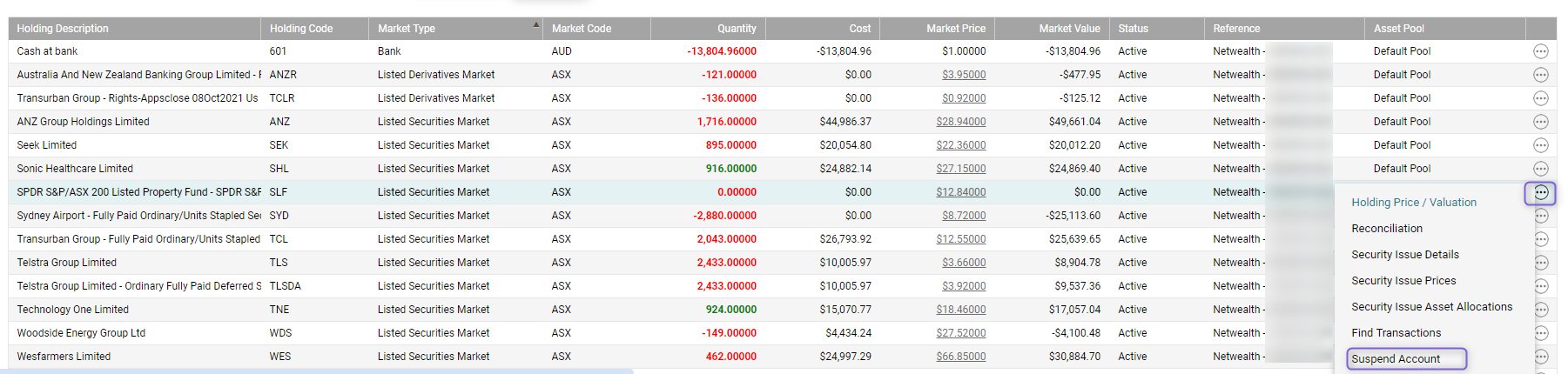1568x374 pixels.
Task: Open ellipsis menu for Sonic Healthcare Limited
Action: [1540, 169]
